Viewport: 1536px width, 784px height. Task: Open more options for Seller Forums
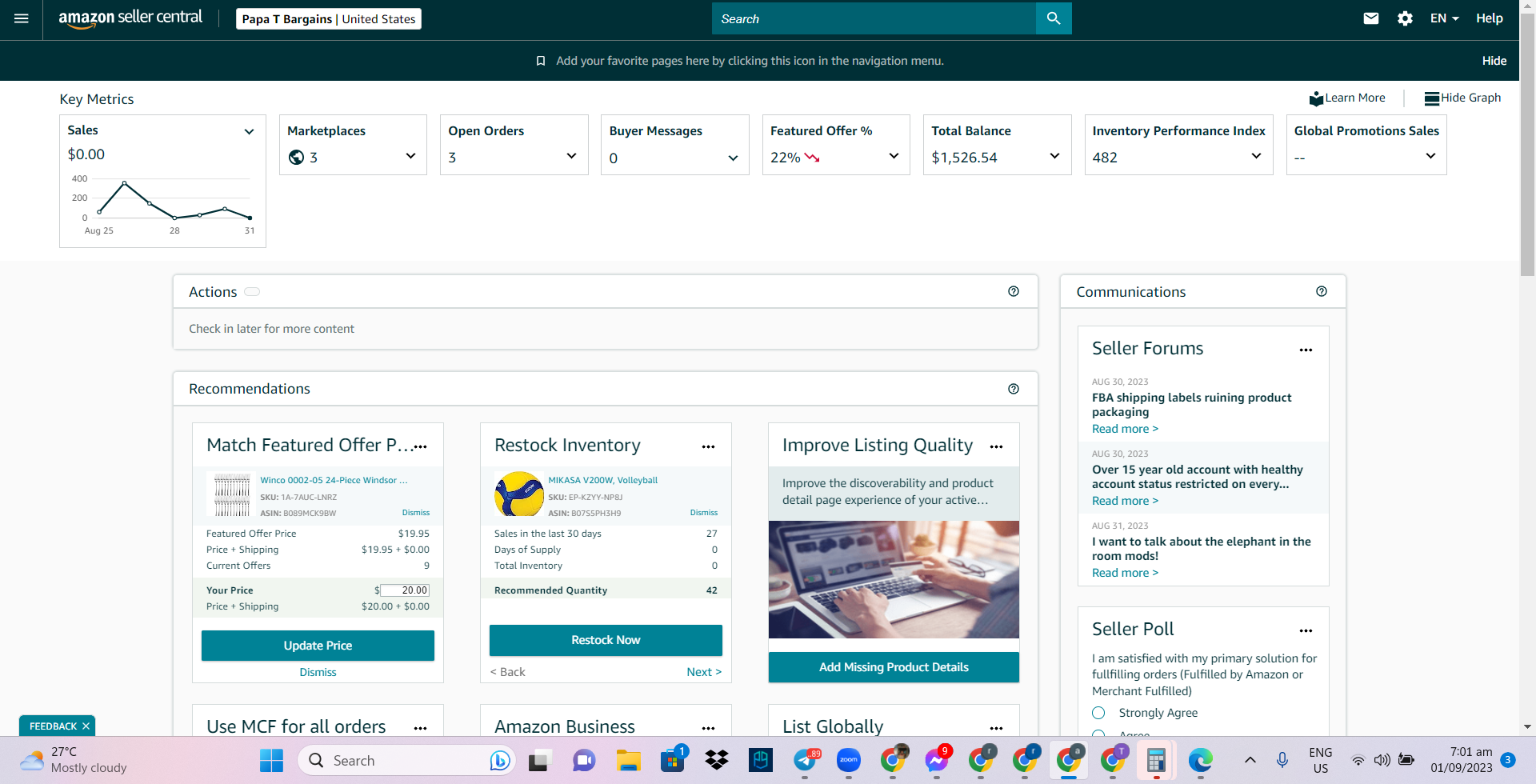point(1306,350)
